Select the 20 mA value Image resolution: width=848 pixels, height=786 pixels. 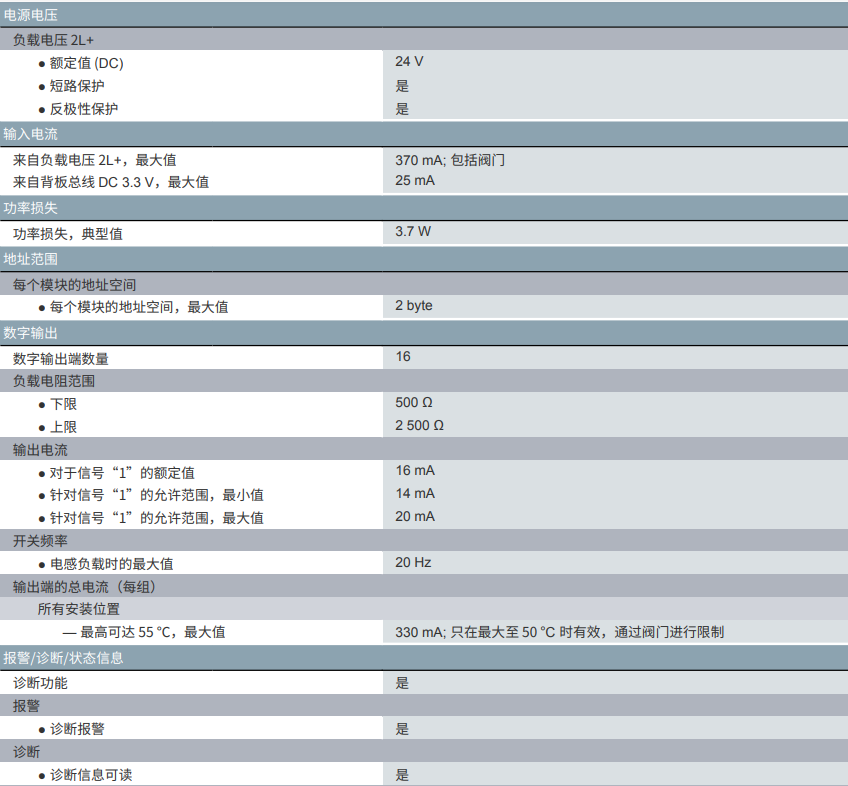coord(415,517)
